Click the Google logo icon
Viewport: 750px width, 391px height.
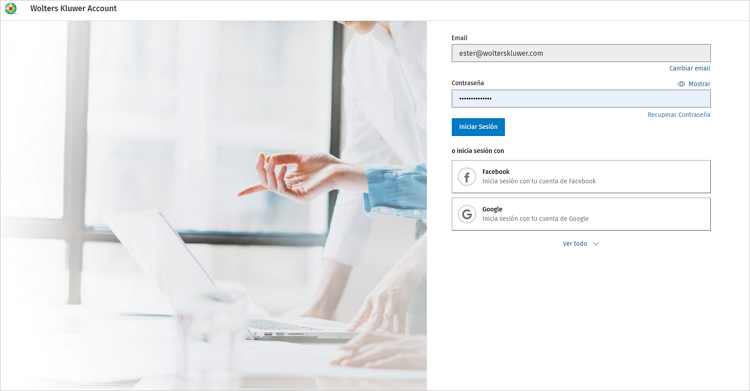(x=467, y=214)
